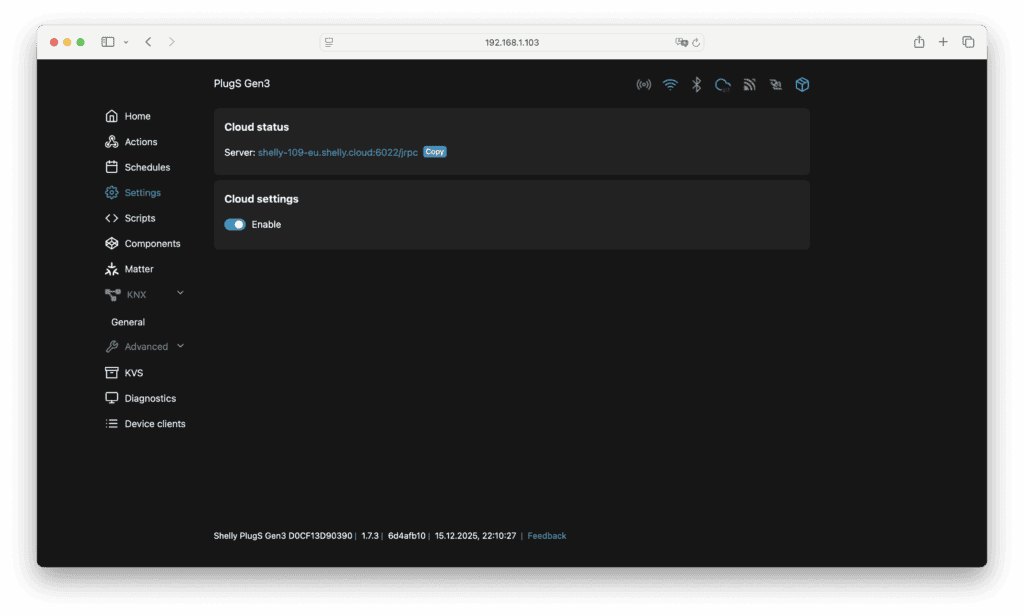Go to Scripts in the sidebar
Image resolution: width=1024 pixels, height=616 pixels.
[139, 218]
